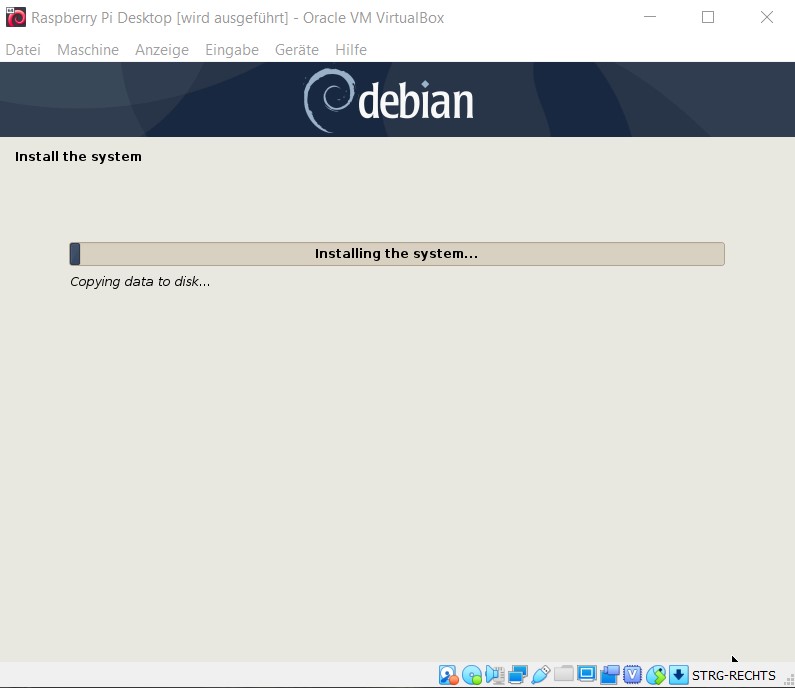The height and width of the screenshot is (688, 795).
Task: Open the Hilfe menu
Action: tap(351, 50)
